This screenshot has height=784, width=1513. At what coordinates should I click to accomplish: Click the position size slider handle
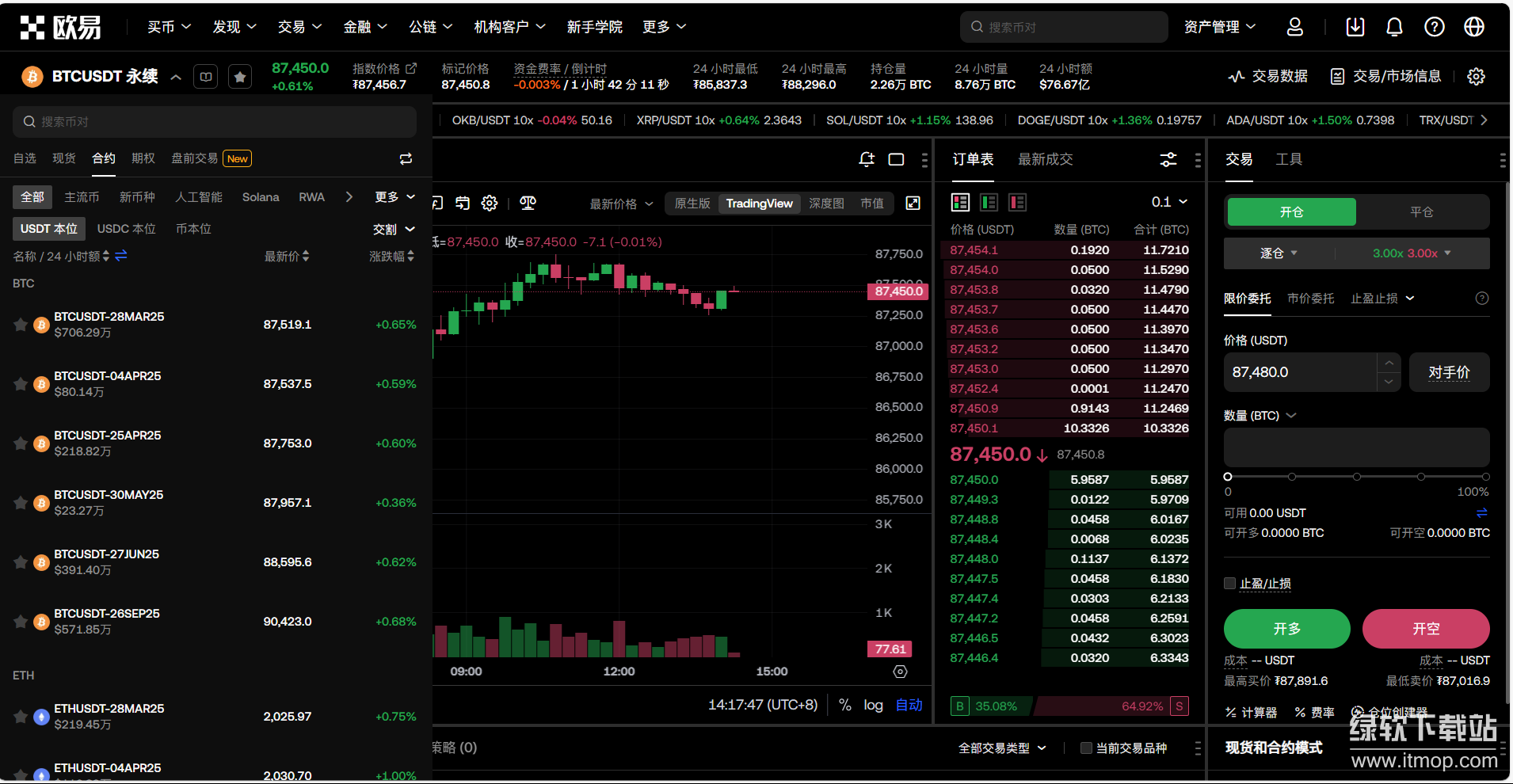click(1228, 477)
